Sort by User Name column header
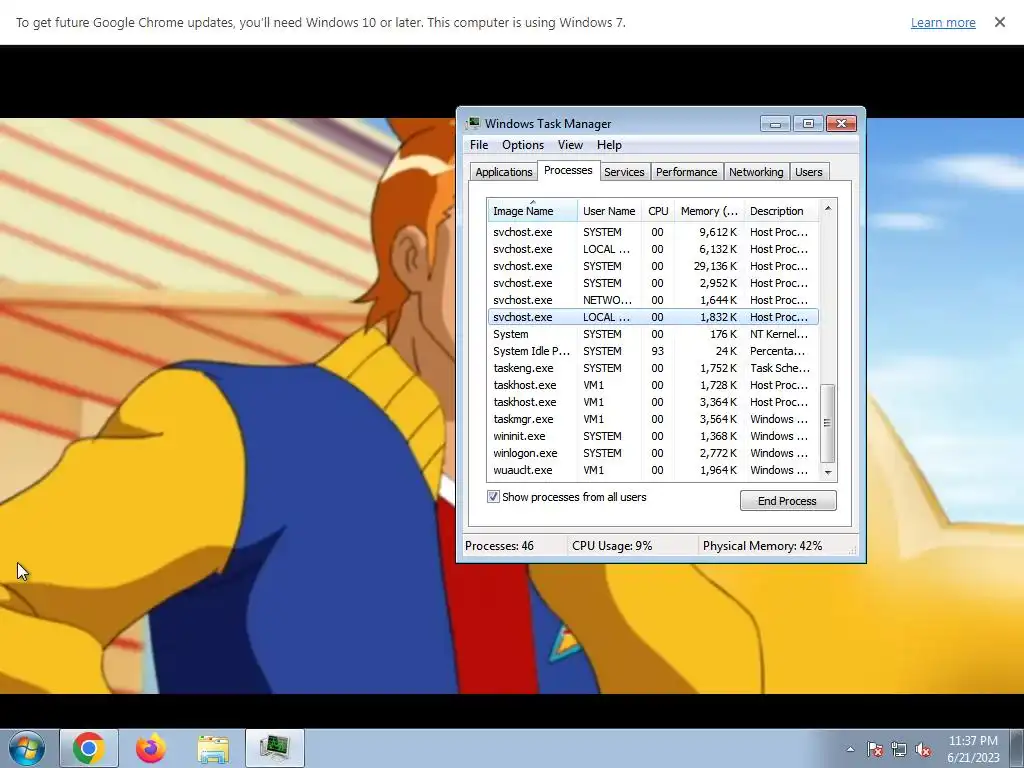The width and height of the screenshot is (1024, 768). (x=609, y=211)
